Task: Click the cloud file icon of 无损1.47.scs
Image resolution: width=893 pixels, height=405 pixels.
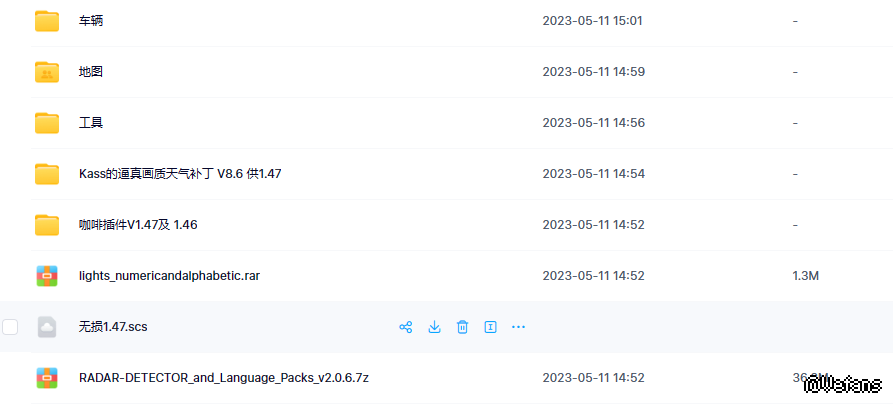Action: [47, 327]
